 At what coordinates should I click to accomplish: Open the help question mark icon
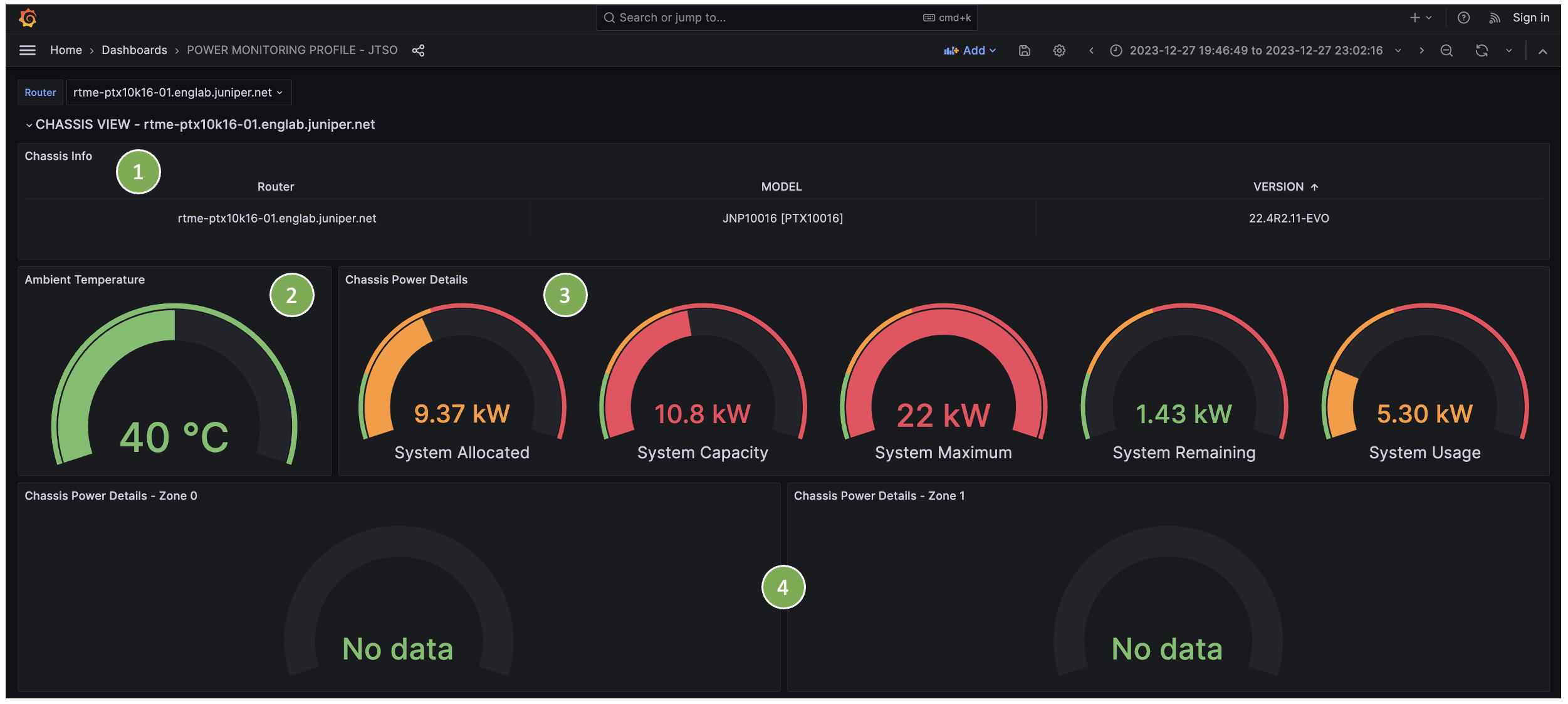coord(1463,18)
